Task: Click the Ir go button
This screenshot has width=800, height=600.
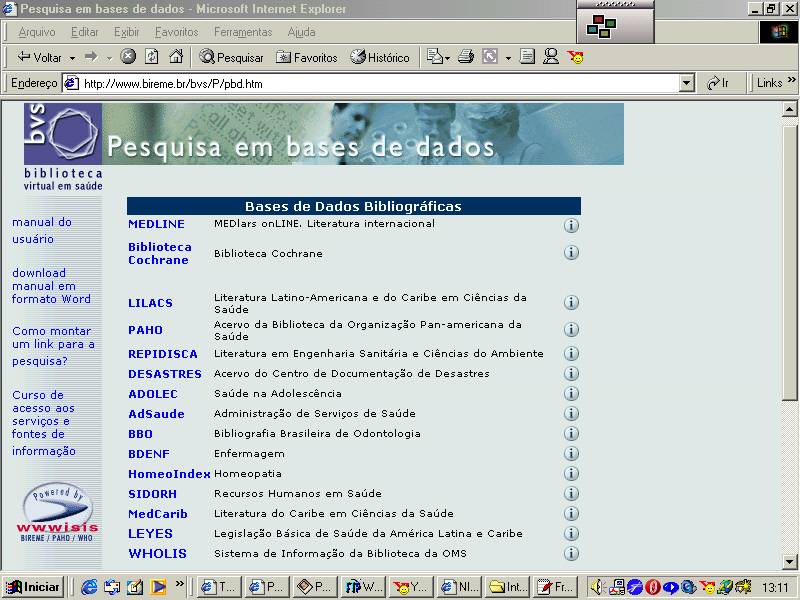Action: [x=717, y=83]
